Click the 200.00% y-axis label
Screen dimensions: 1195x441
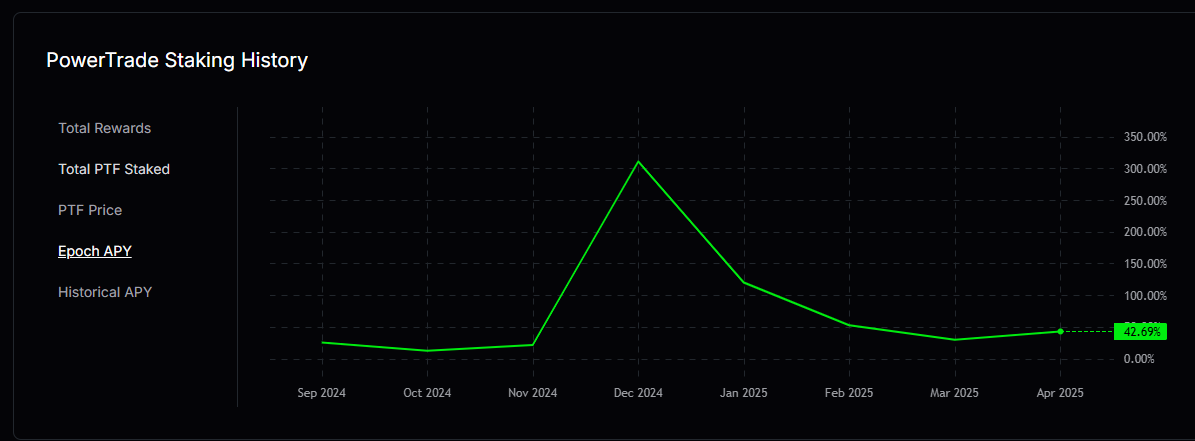(x=1145, y=232)
